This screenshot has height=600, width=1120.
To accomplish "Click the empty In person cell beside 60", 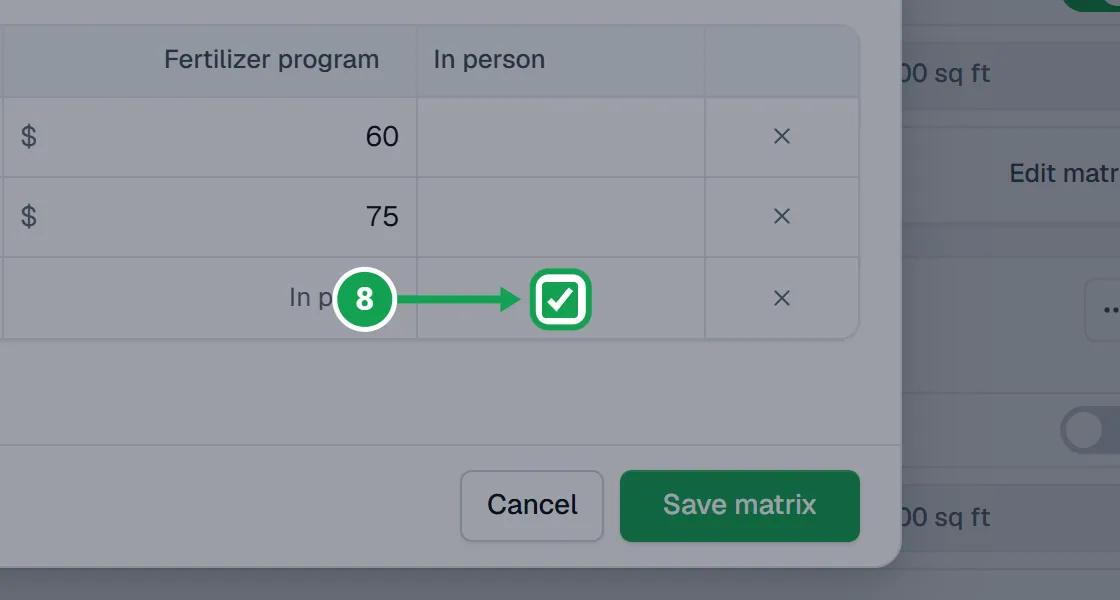I will (561, 137).
